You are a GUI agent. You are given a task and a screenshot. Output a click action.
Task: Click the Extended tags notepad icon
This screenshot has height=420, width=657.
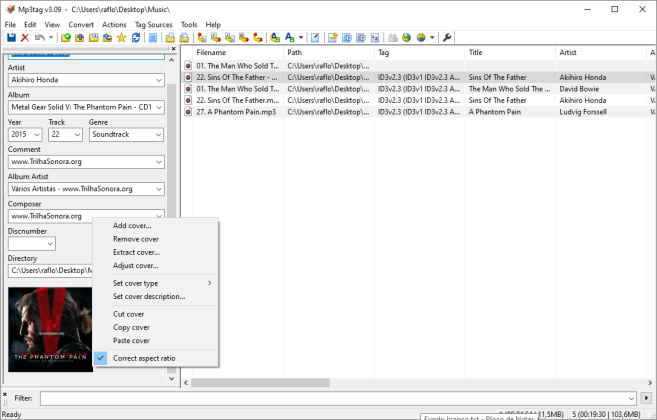tap(315, 38)
